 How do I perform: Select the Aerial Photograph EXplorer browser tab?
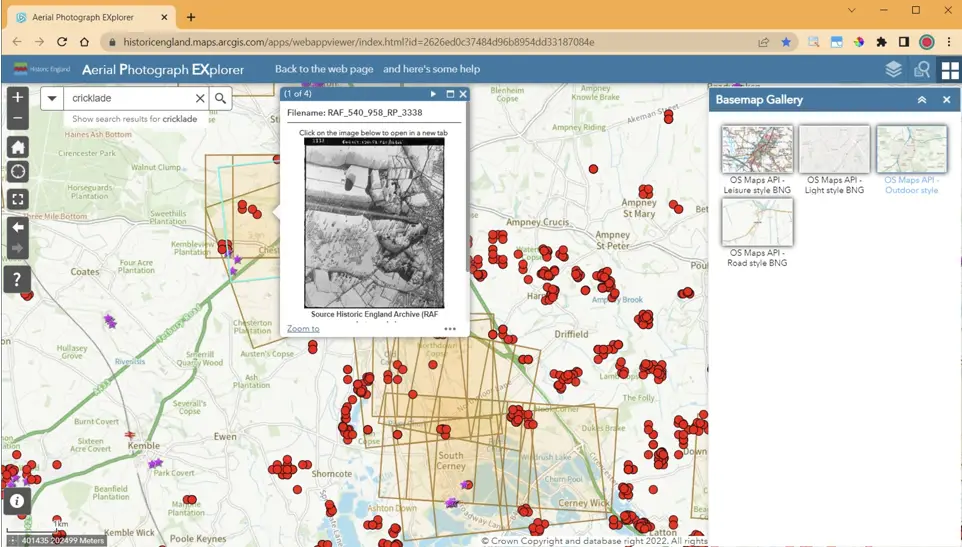(x=91, y=17)
